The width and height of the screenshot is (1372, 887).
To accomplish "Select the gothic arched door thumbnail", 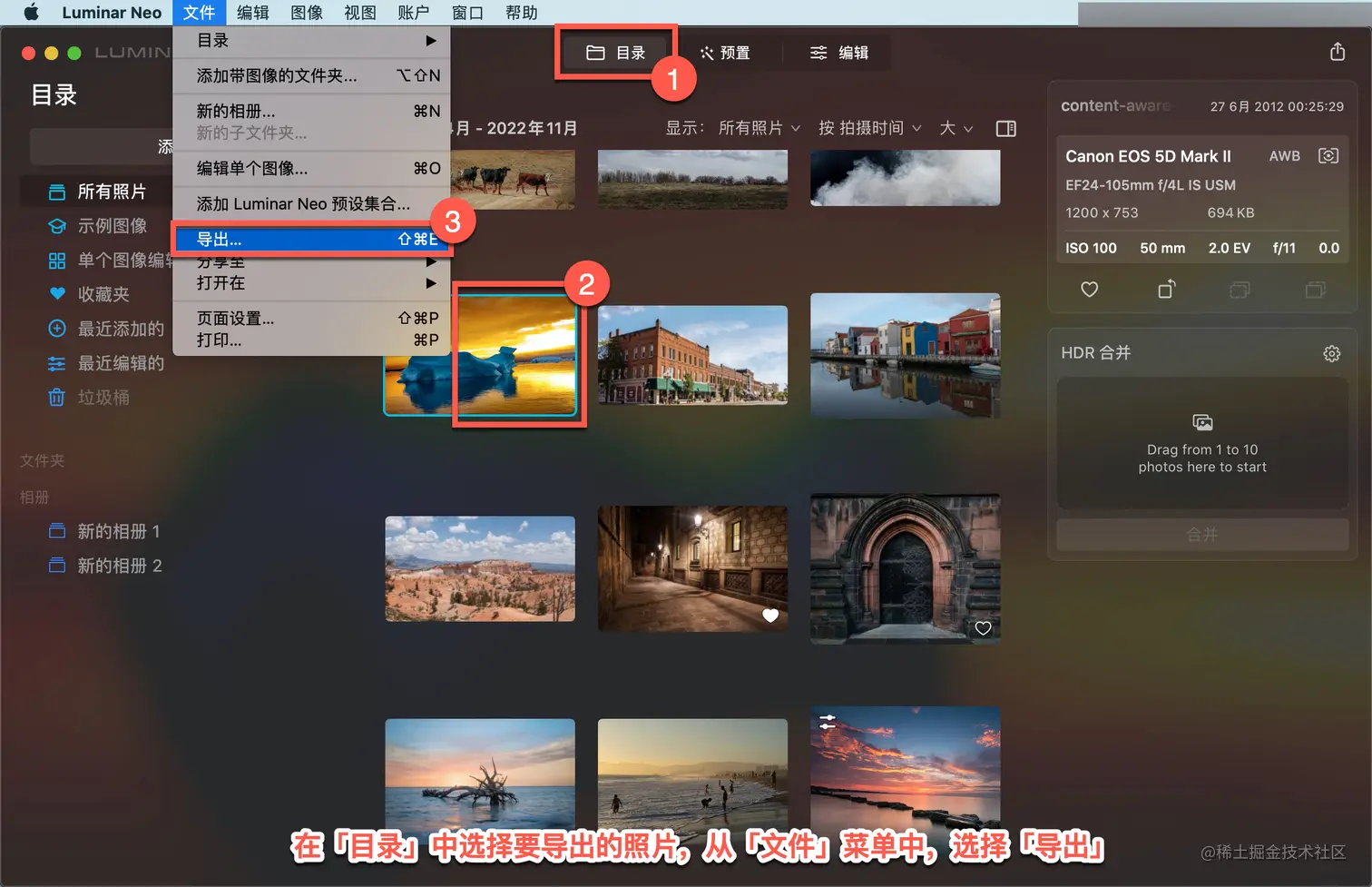I will (x=905, y=568).
